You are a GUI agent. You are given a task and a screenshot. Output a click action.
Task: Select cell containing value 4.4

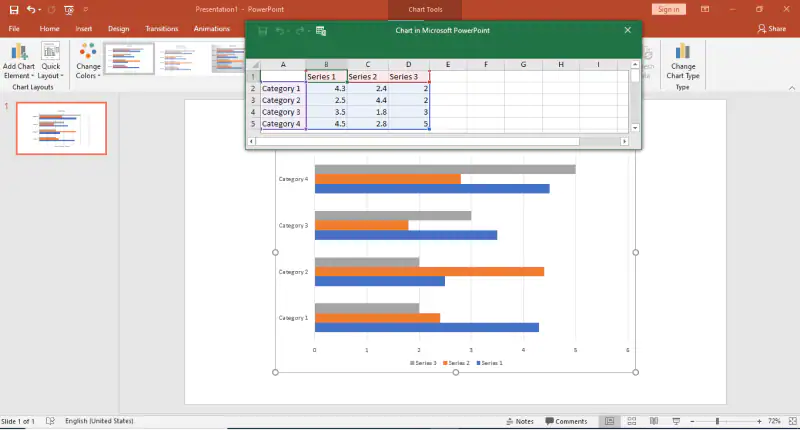point(367,100)
